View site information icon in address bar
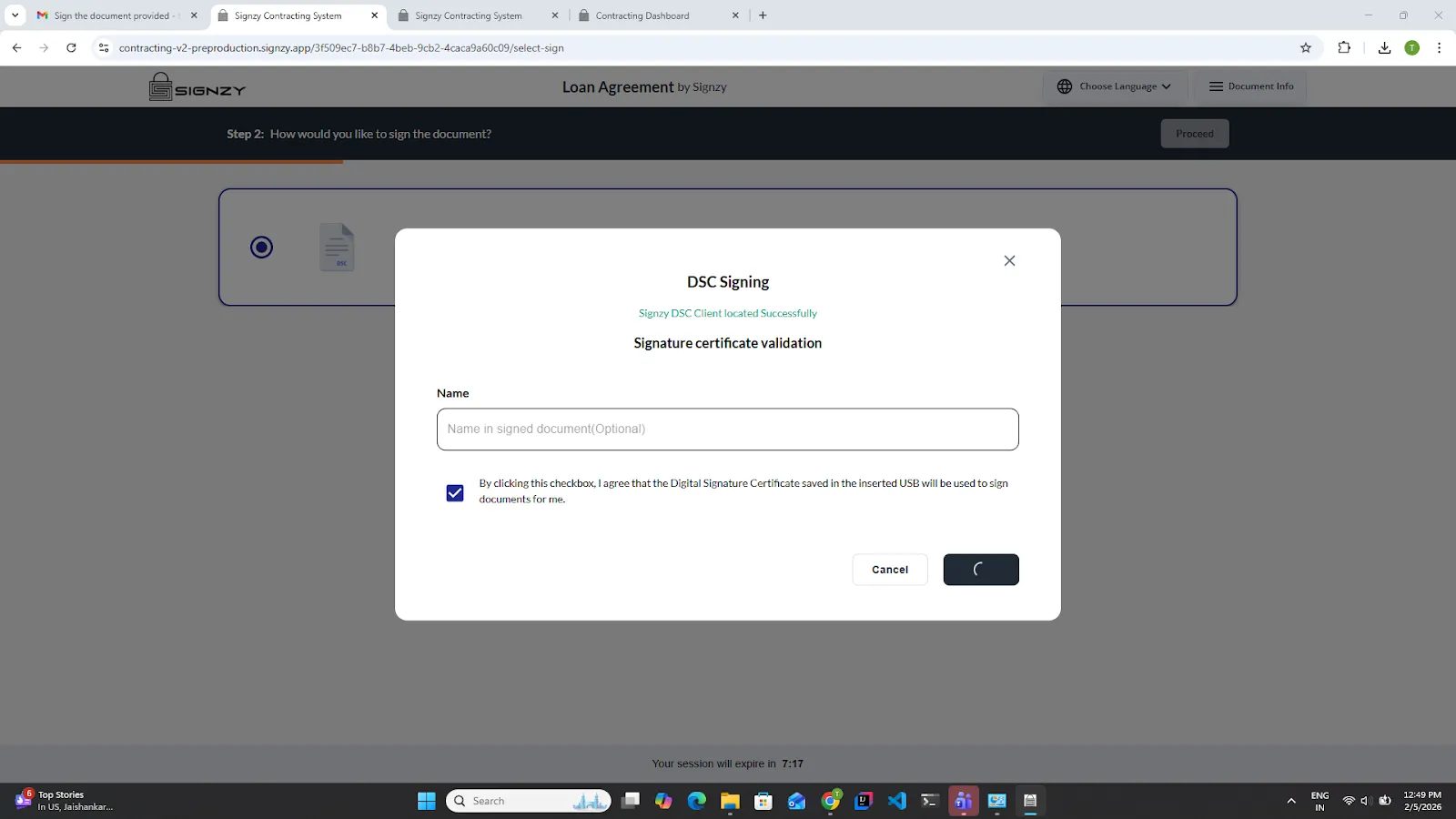This screenshot has height=819, width=1456. click(103, 48)
